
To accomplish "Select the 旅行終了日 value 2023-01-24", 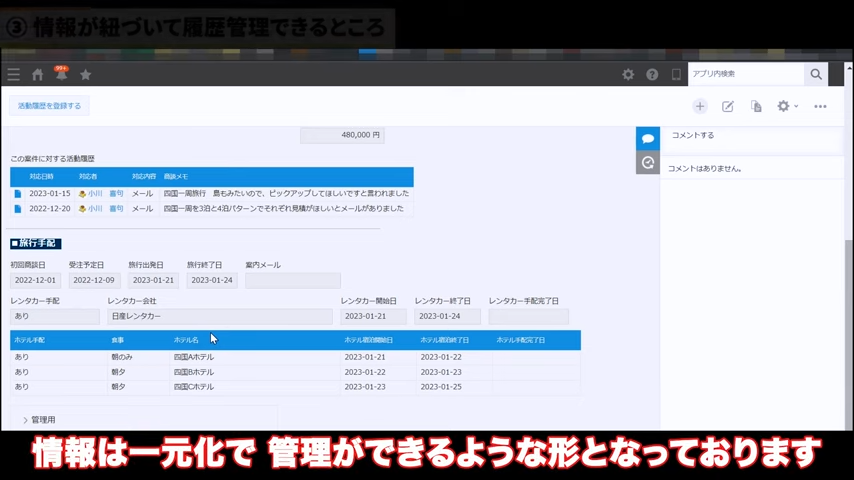I will point(212,280).
